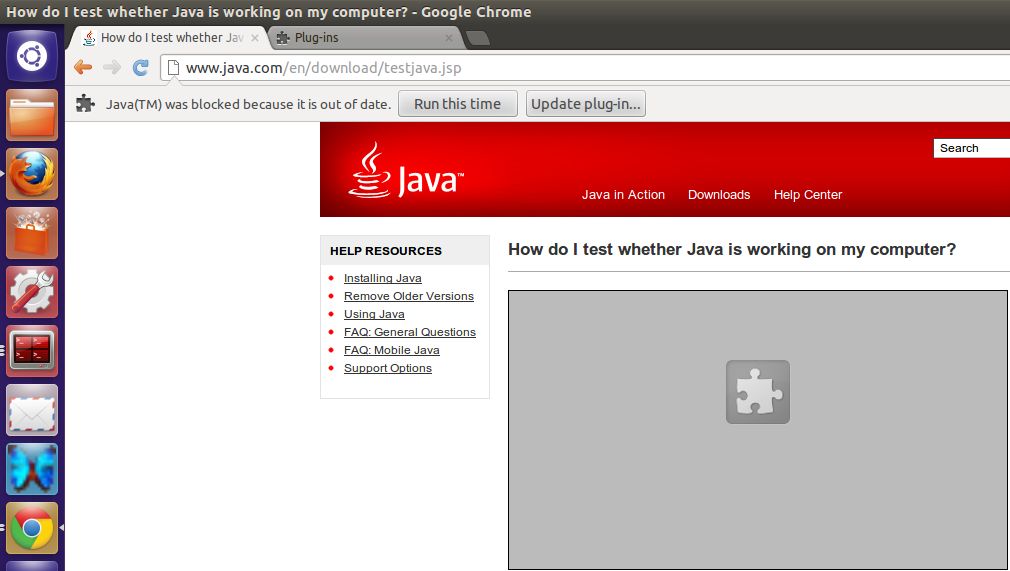Image resolution: width=1010 pixels, height=571 pixels.
Task: Open the red terminal grid launcher icon
Action: pyautogui.click(x=32, y=351)
